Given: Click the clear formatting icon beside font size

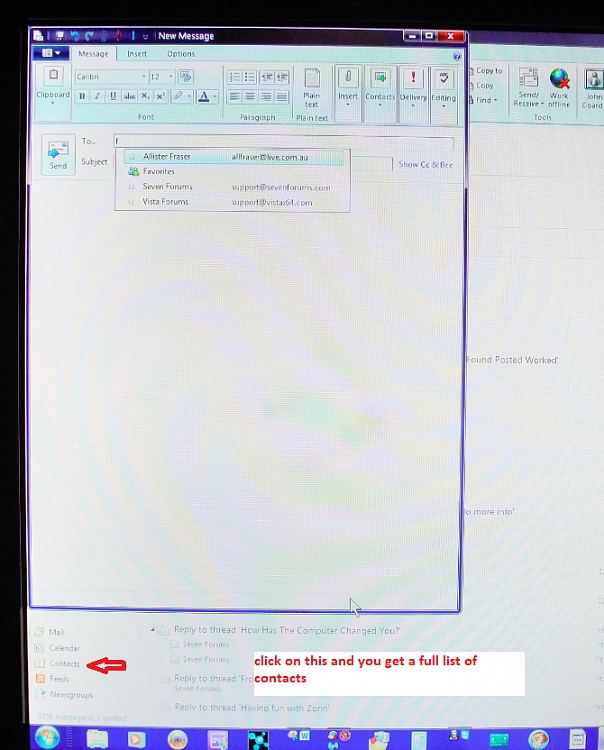Looking at the screenshot, I should [186, 77].
